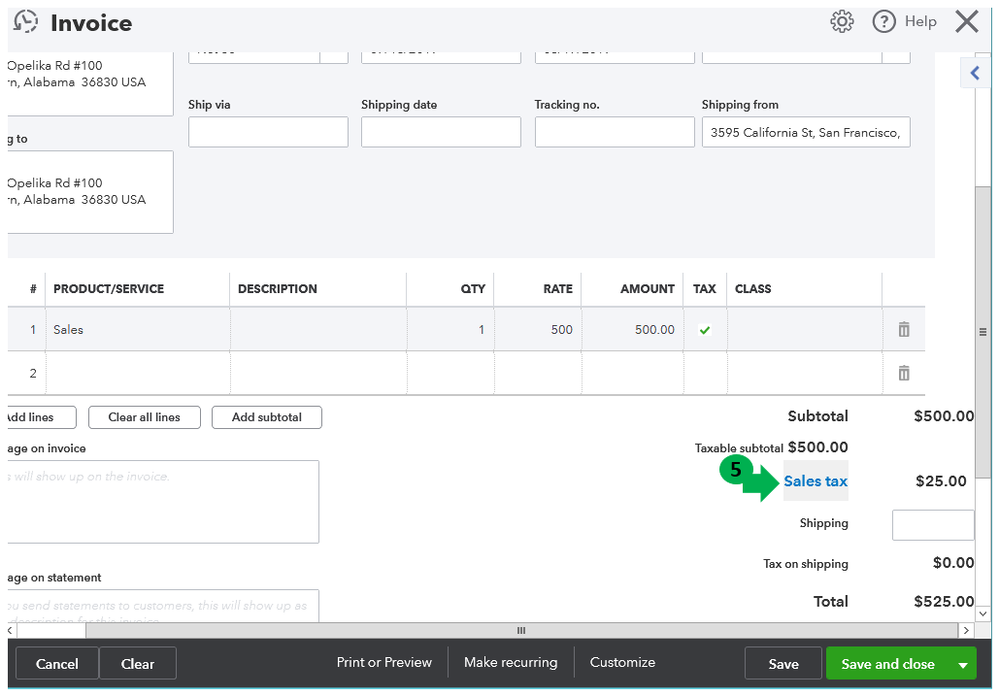Select the Sales product cell in line 1
Viewport: 999px width, 693px height.
pyautogui.click(x=138, y=329)
